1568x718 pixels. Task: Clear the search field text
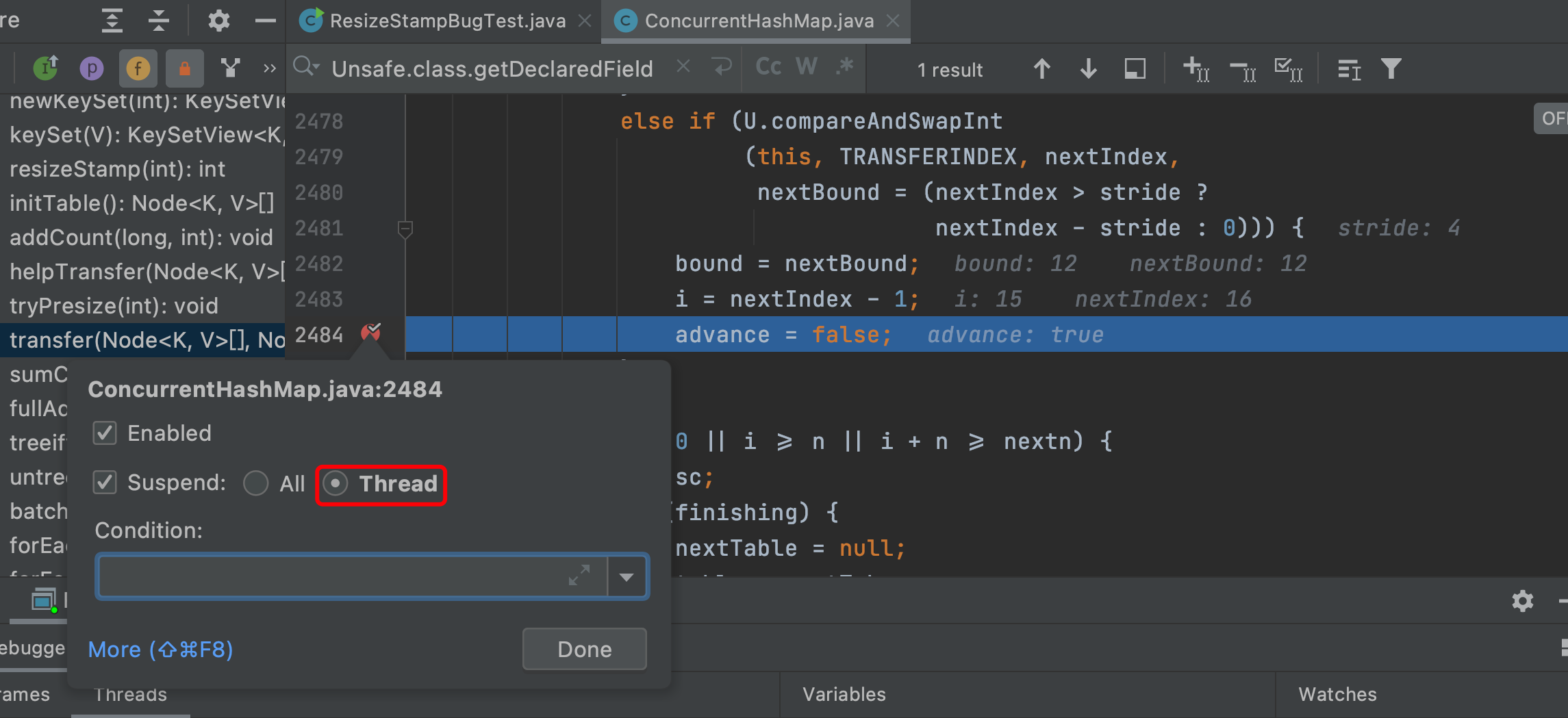(x=683, y=66)
